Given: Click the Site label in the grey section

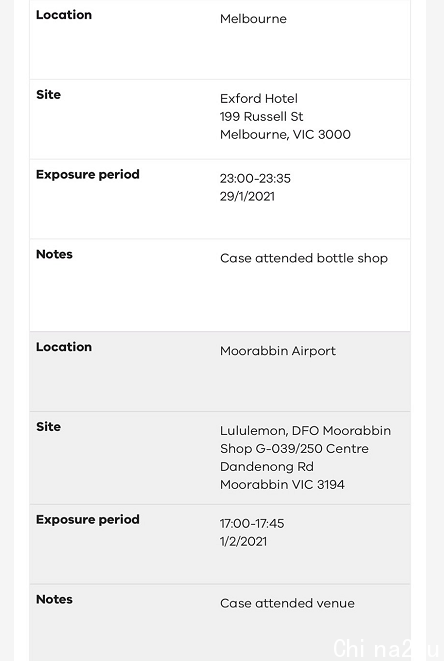Looking at the screenshot, I should click(48, 427).
